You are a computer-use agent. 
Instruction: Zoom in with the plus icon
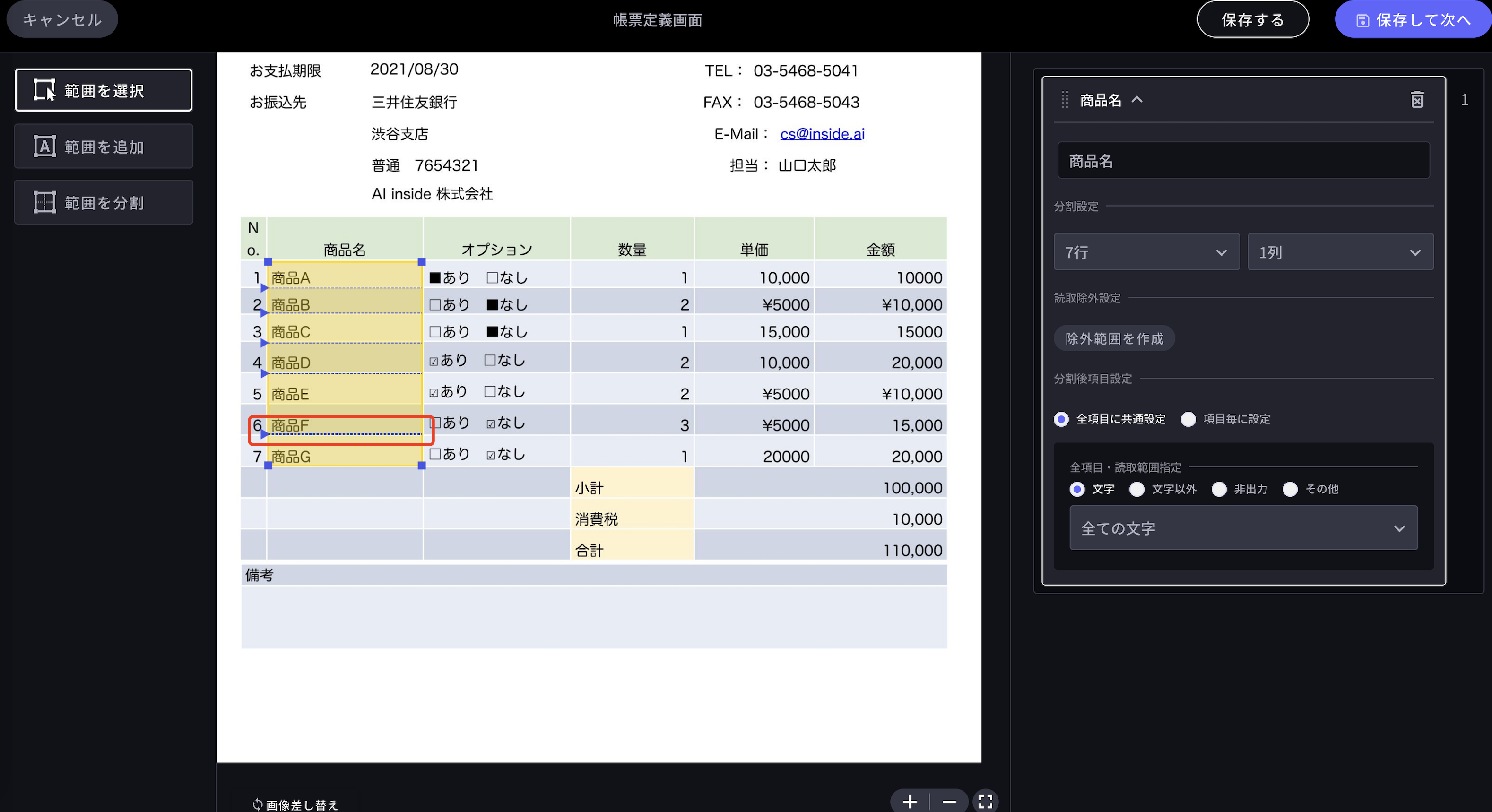[x=909, y=802]
